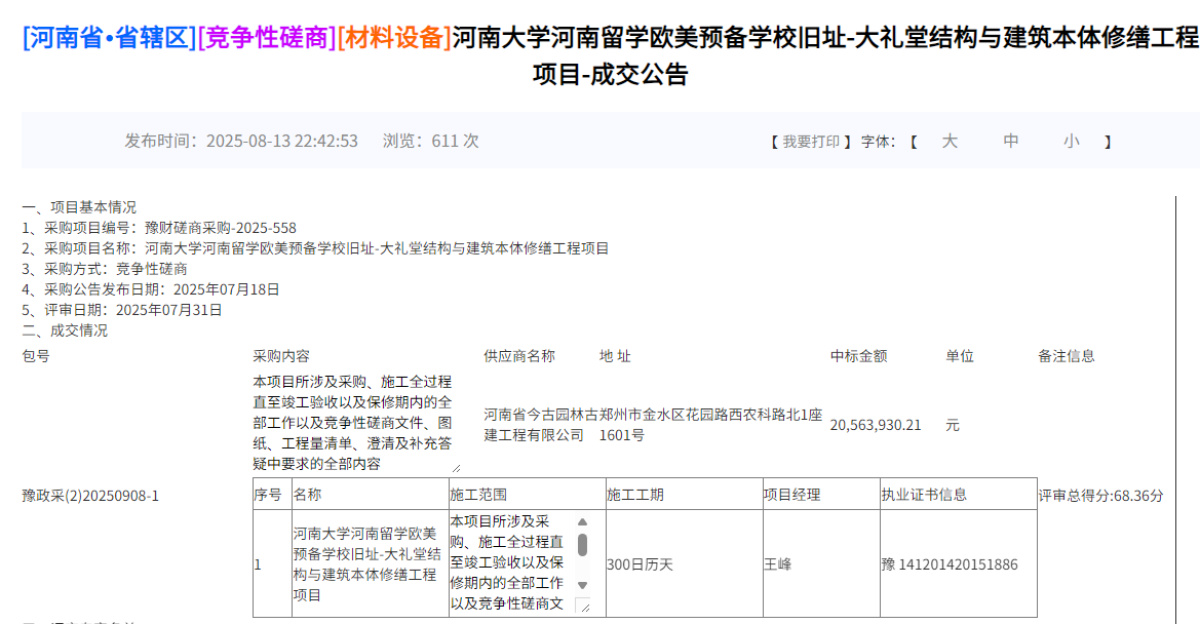
Task: Click the up arrow in 施工范围 scrollbar
Action: (583, 522)
